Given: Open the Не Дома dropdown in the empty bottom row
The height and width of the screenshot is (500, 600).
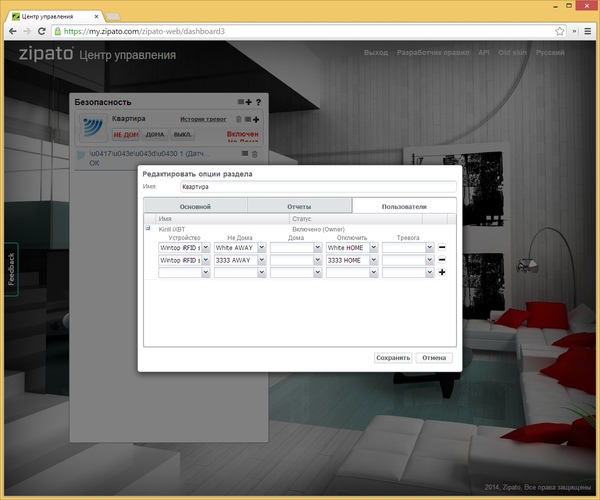Looking at the screenshot, I should click(262, 272).
